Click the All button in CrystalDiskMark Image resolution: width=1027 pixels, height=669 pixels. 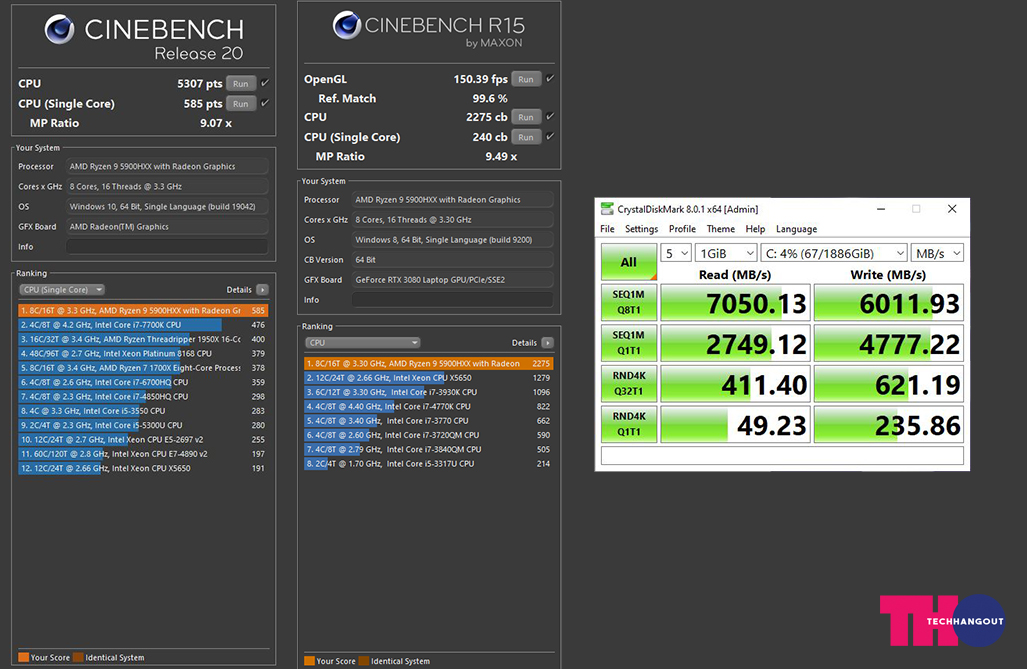[629, 262]
